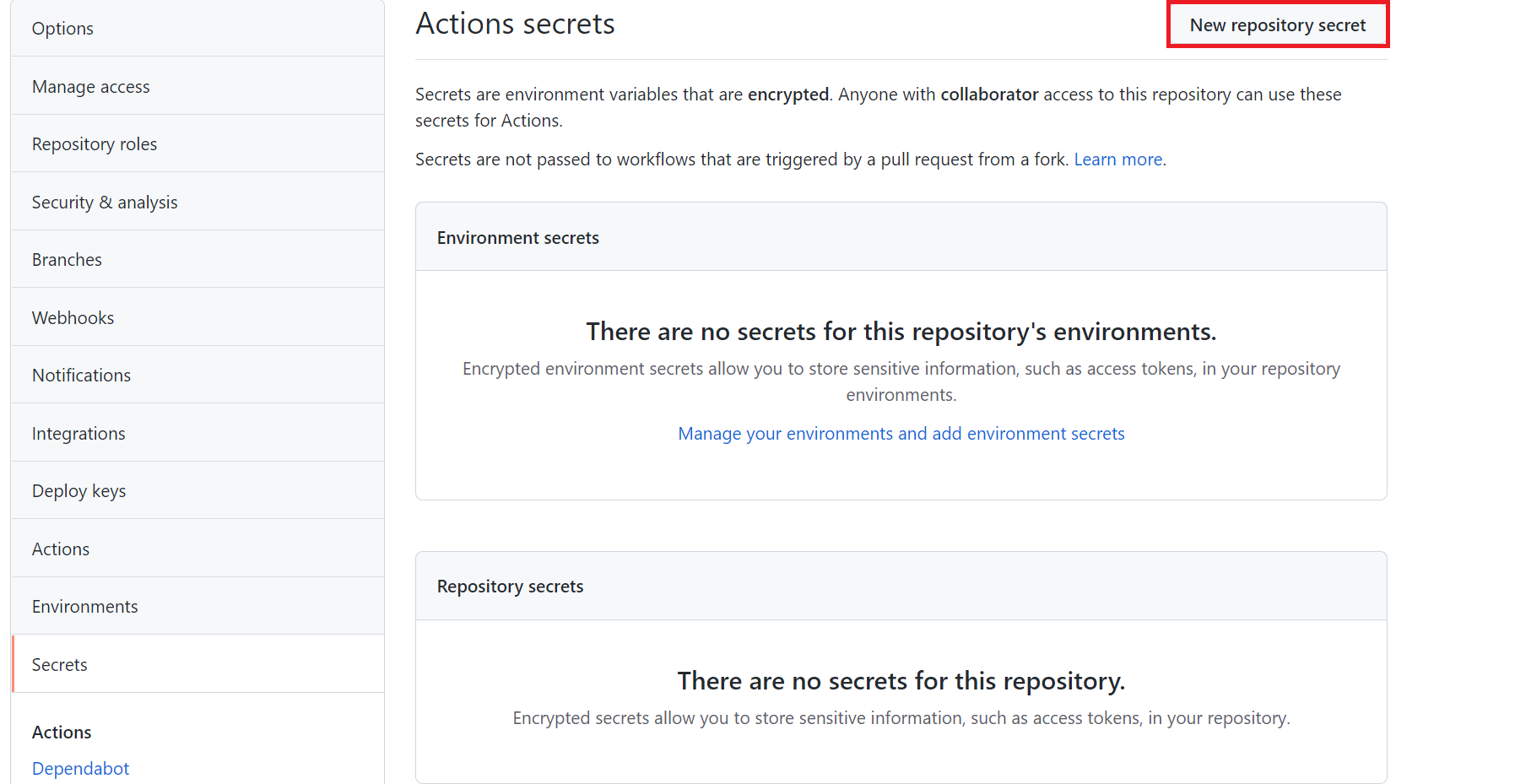Click the Repository secrets panel header
This screenshot has height=784, width=1515.
point(510,587)
